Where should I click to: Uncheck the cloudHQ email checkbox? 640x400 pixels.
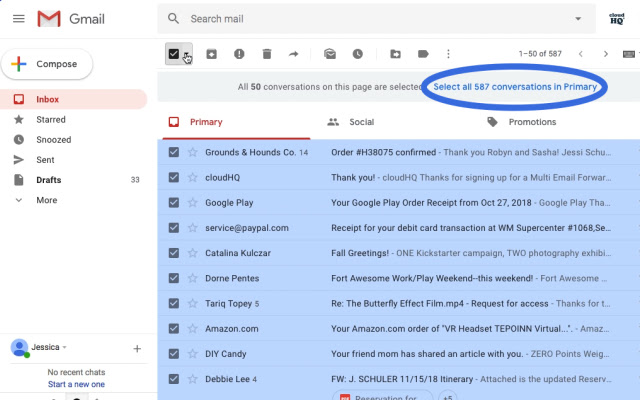point(174,178)
